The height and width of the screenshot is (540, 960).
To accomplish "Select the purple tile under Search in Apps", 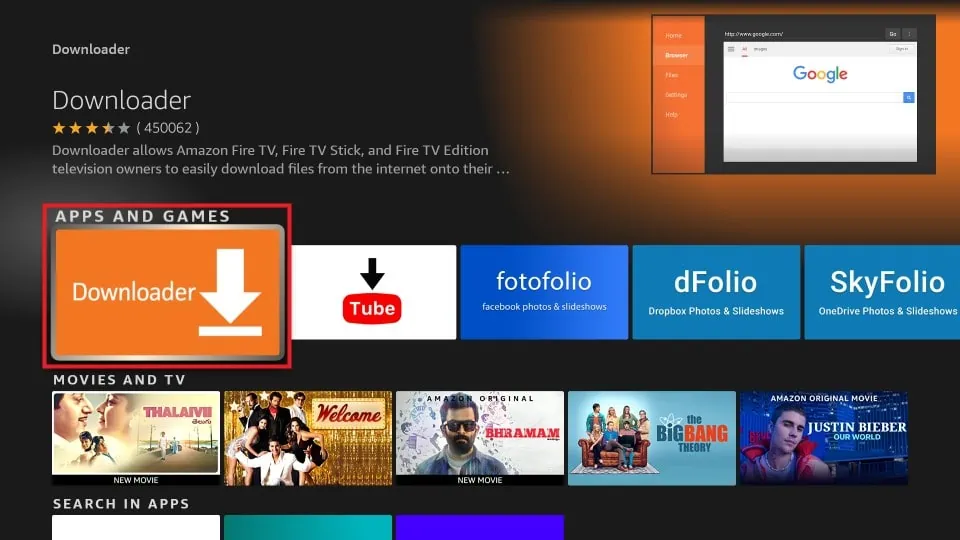I will (x=480, y=528).
